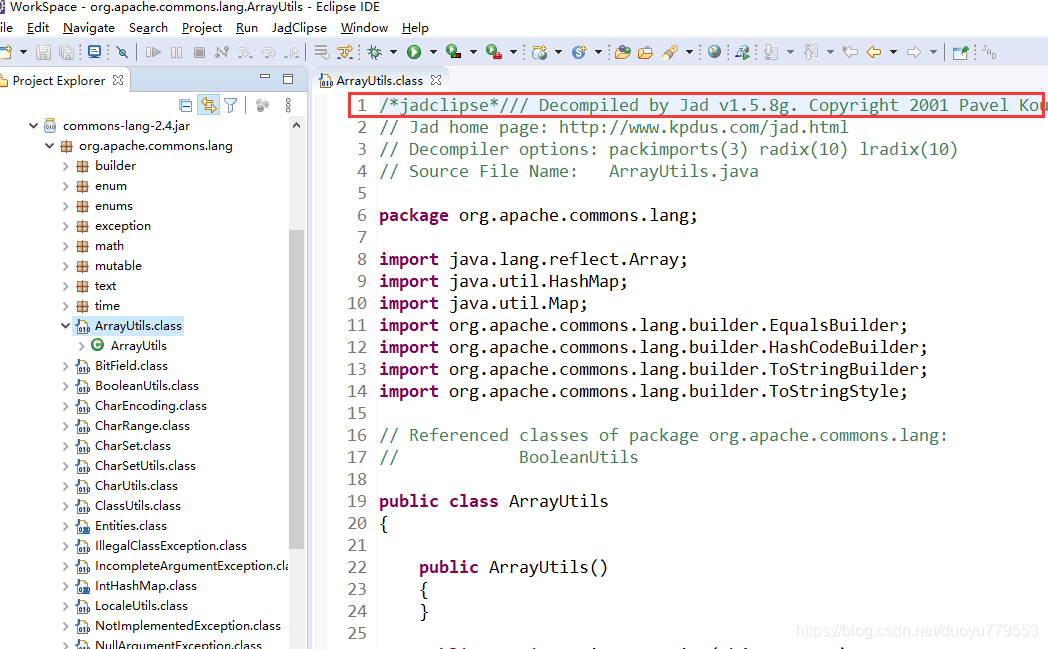Expand the CharSetUtils.class node
Image resolution: width=1048 pixels, height=649 pixels.
[x=66, y=466]
